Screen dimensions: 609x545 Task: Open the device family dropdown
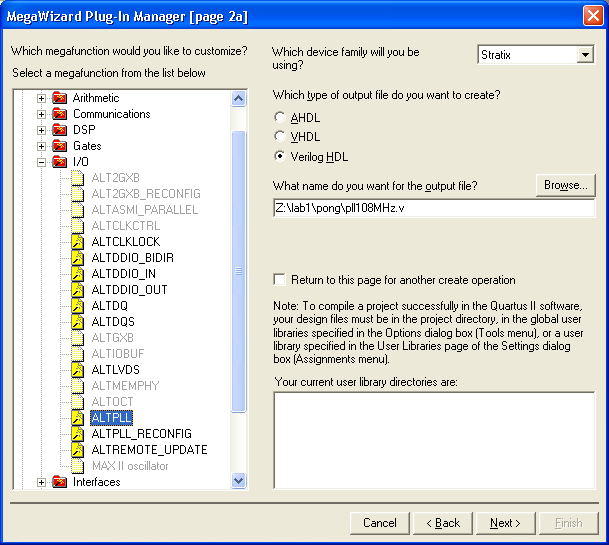pyautogui.click(x=585, y=55)
